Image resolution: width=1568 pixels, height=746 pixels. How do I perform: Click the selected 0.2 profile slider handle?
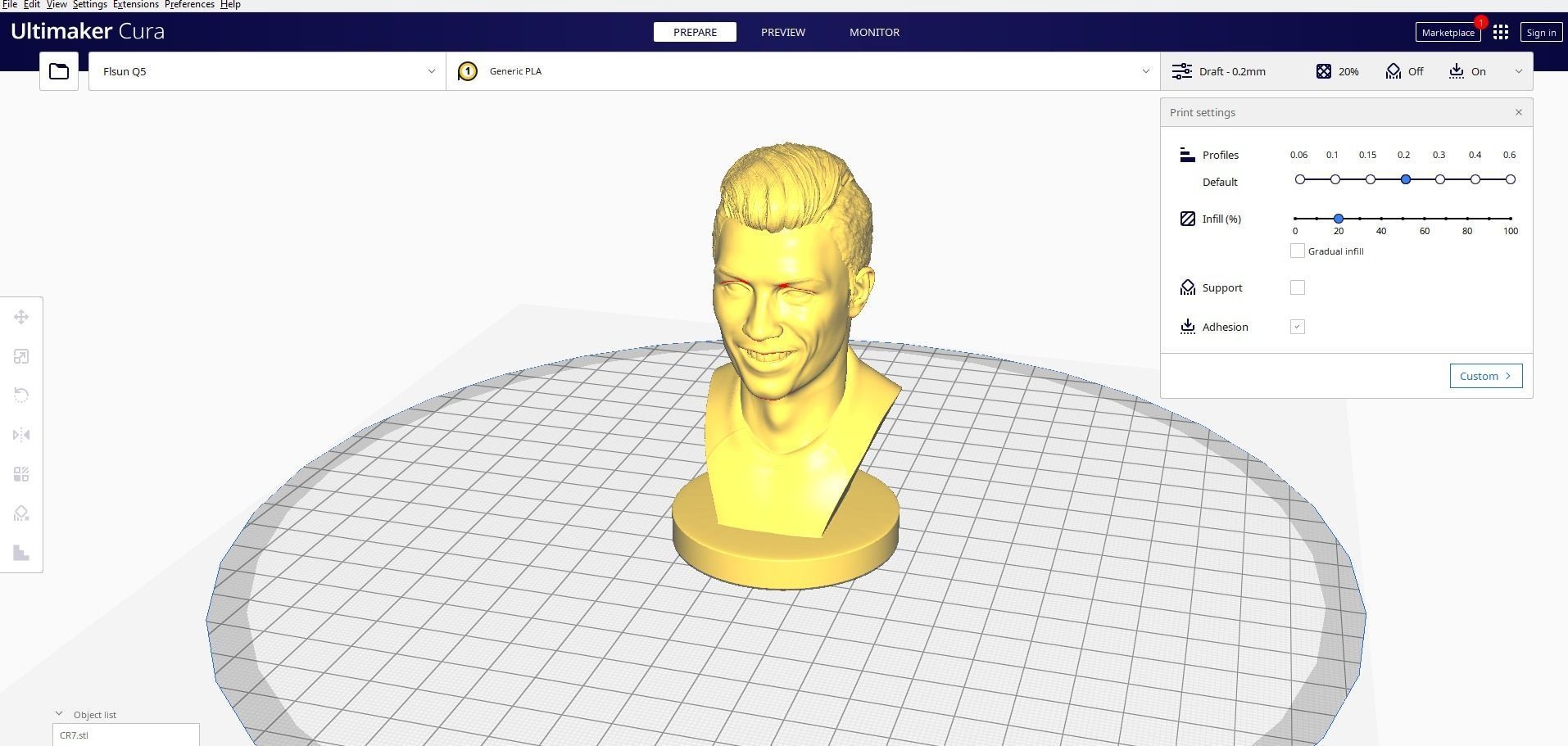coord(1406,179)
